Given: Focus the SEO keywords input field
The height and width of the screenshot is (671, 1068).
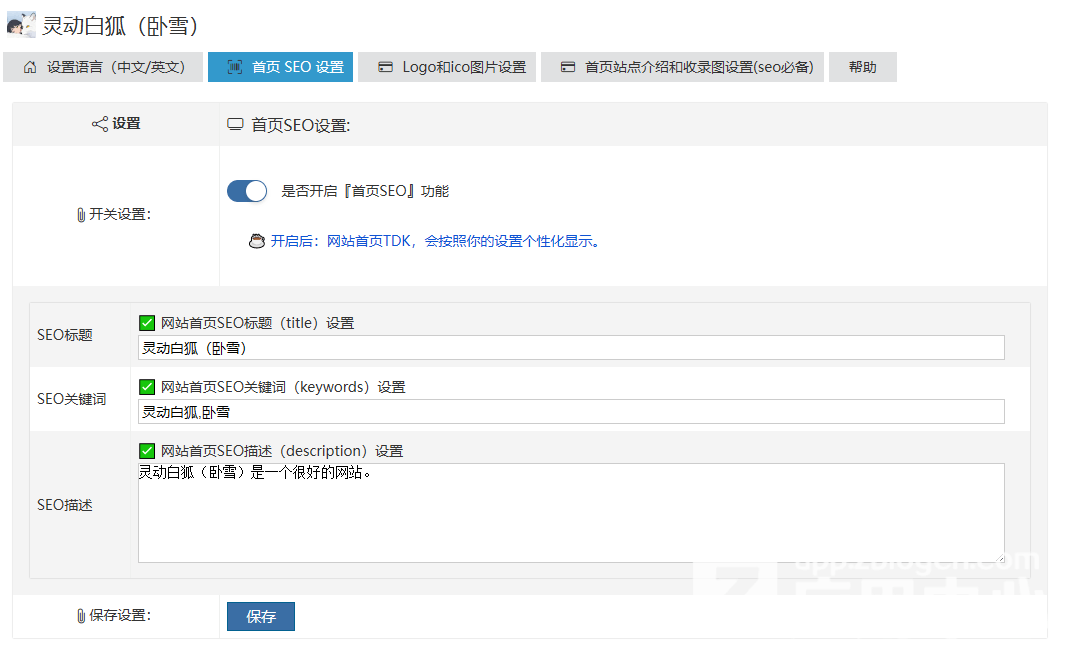Looking at the screenshot, I should click(x=570, y=412).
